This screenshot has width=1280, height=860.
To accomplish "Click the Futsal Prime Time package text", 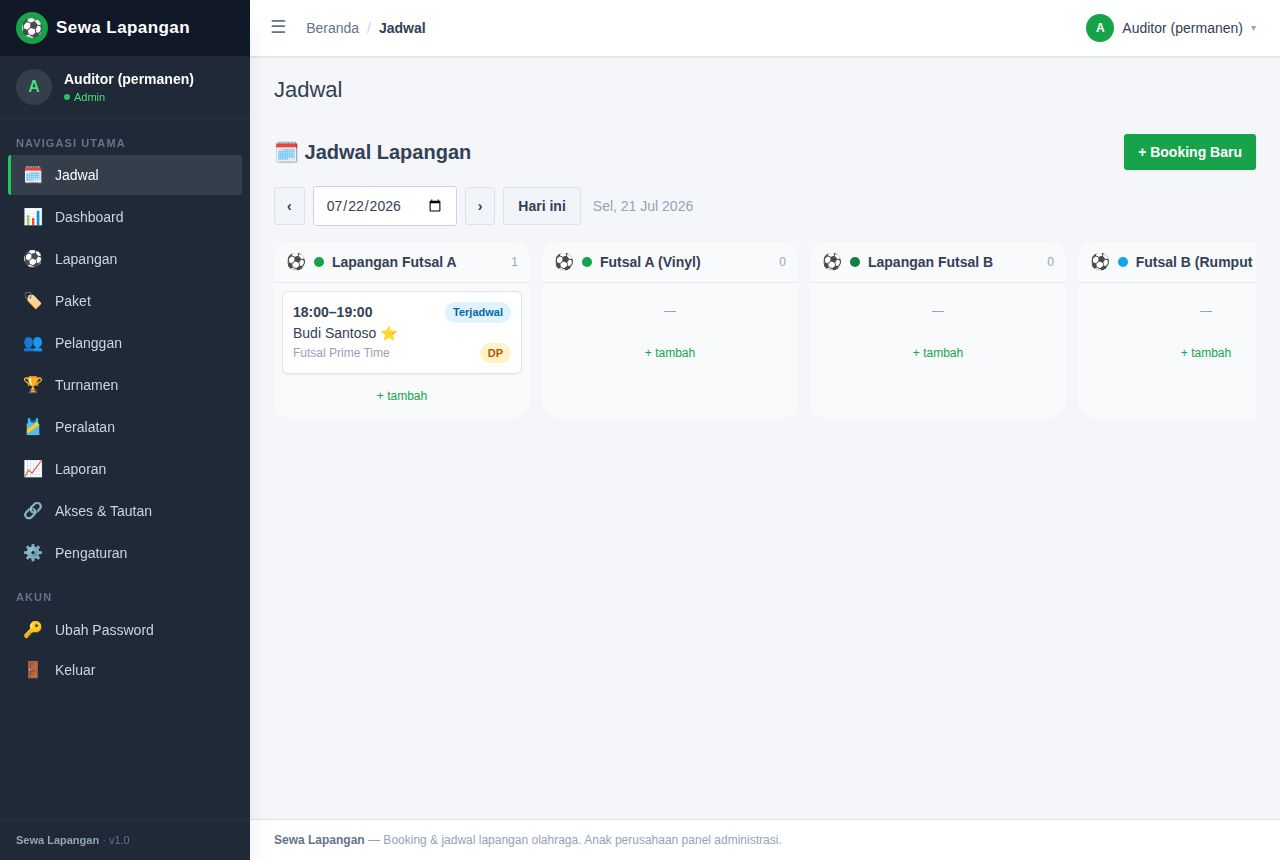I will [x=341, y=353].
